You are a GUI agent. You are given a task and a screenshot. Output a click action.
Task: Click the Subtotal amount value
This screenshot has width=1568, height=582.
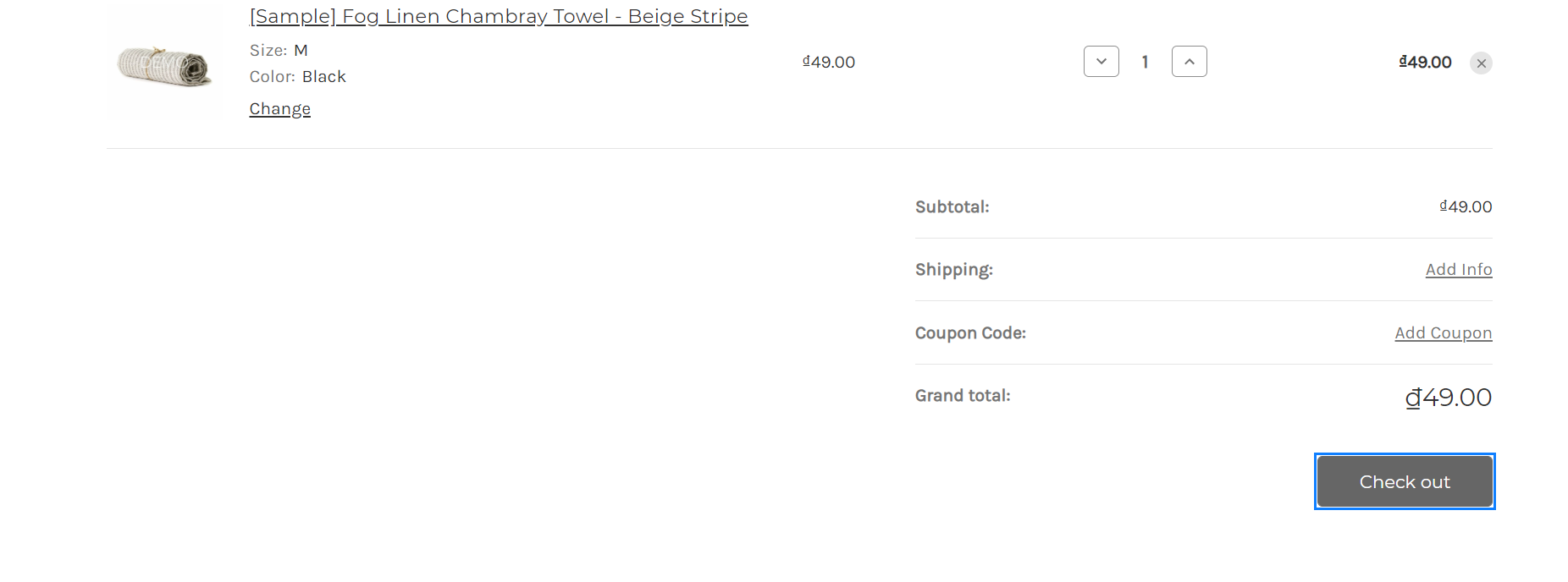point(1466,207)
